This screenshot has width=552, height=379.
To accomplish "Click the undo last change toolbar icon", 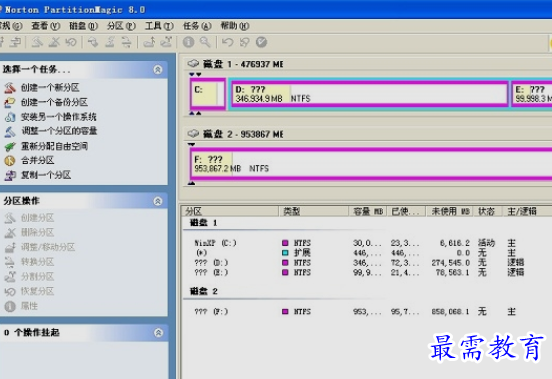I will coord(227,42).
